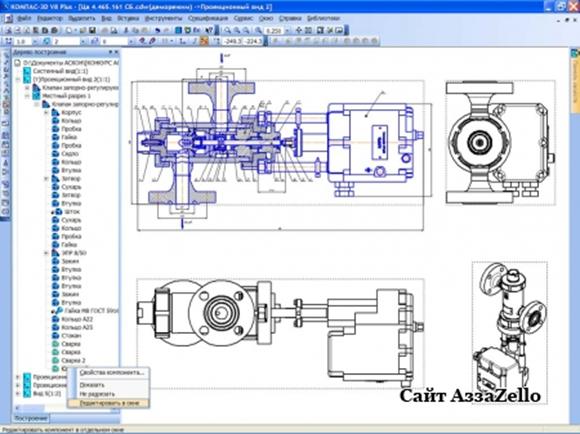Click the context help pointer icon
580x434 pixels.
209,30
